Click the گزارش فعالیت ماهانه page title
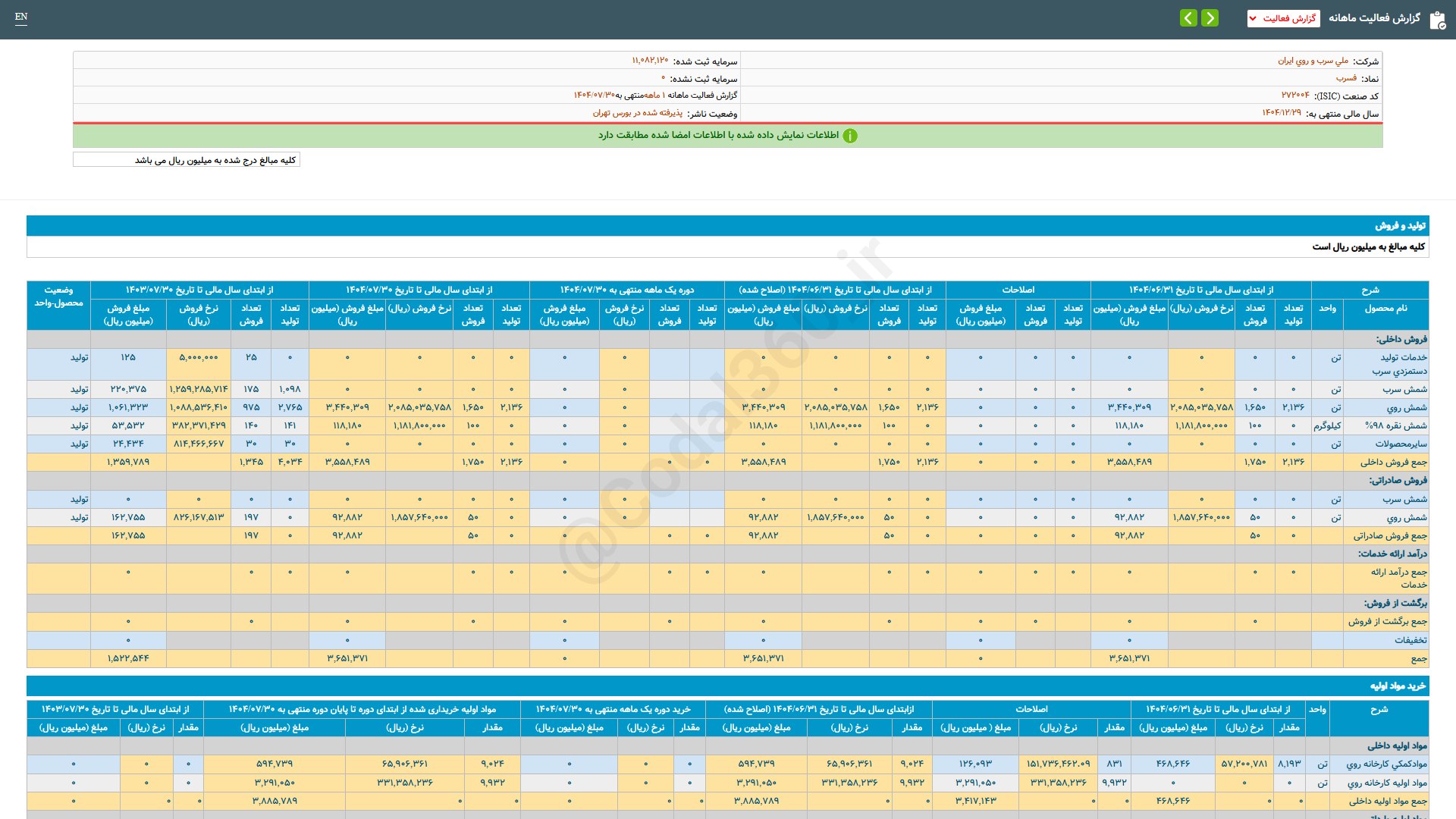 pos(1374,18)
